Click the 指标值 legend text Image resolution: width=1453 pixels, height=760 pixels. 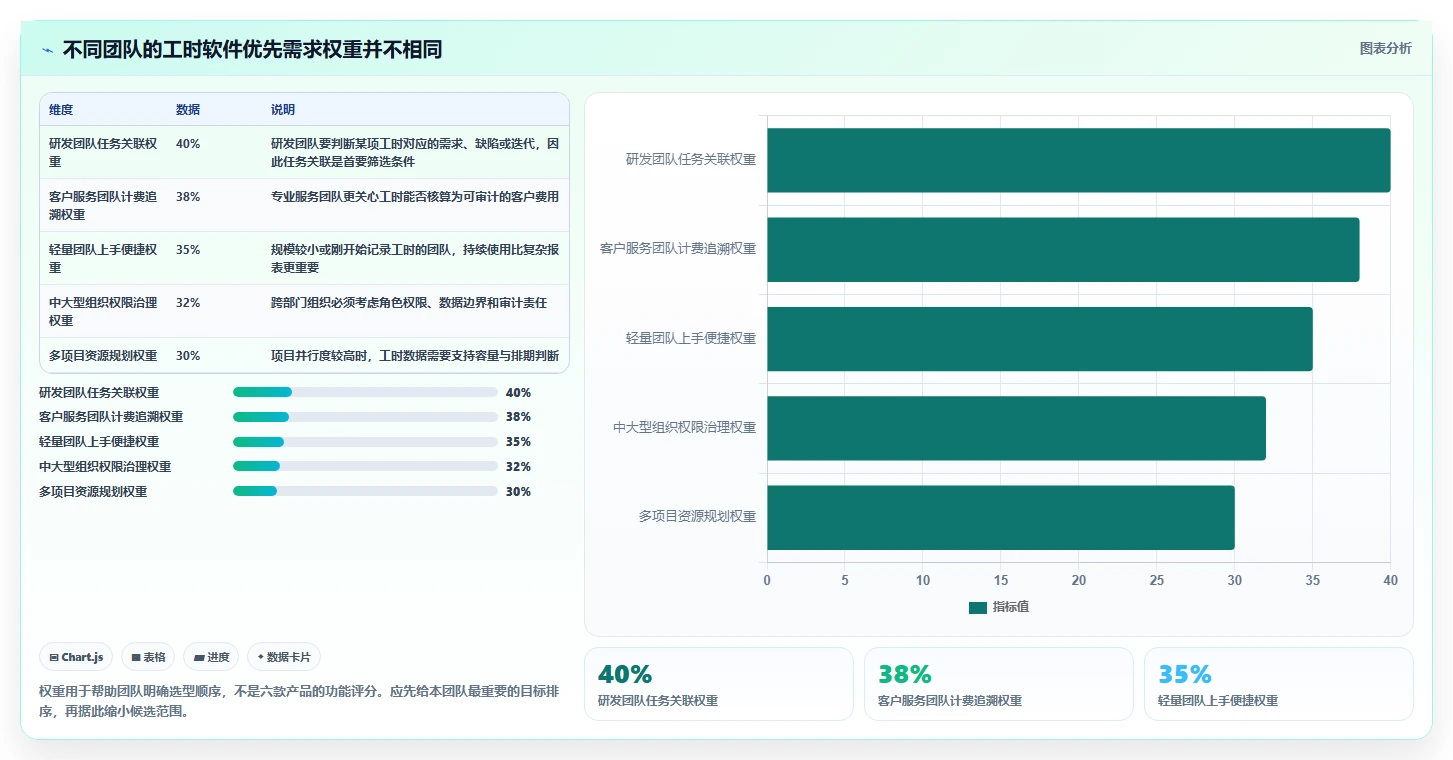click(1011, 608)
